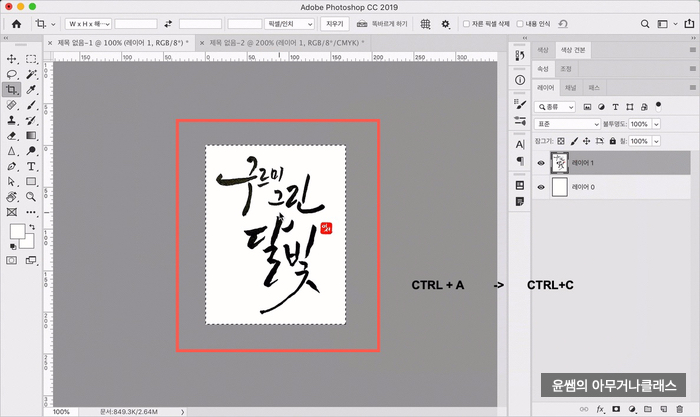Select the Sharpen/Blur triangle tool
This screenshot has width=700, height=417.
pos(12,151)
